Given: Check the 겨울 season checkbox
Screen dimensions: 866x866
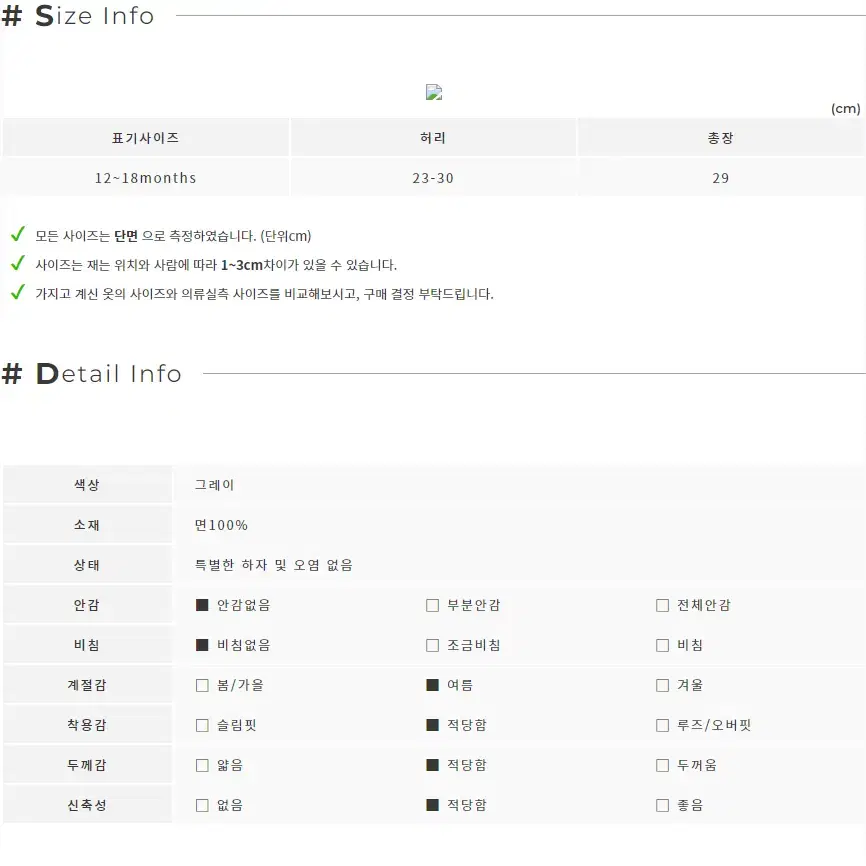Looking at the screenshot, I should [x=662, y=685].
